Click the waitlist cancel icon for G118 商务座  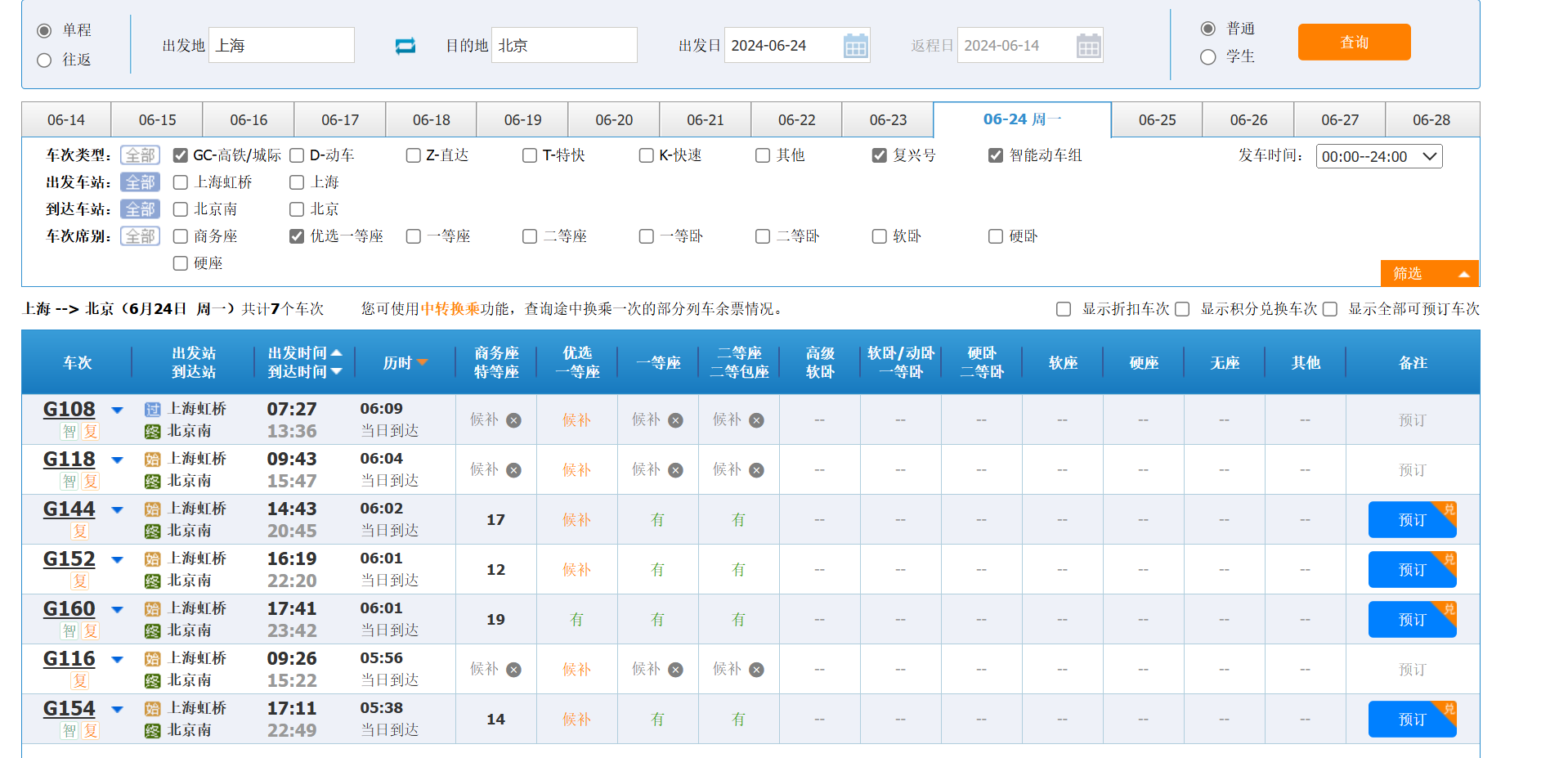(x=513, y=470)
